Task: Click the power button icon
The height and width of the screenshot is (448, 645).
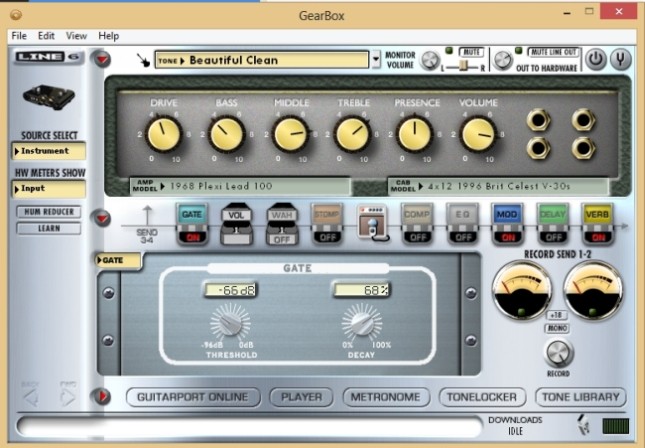Action: coord(596,59)
